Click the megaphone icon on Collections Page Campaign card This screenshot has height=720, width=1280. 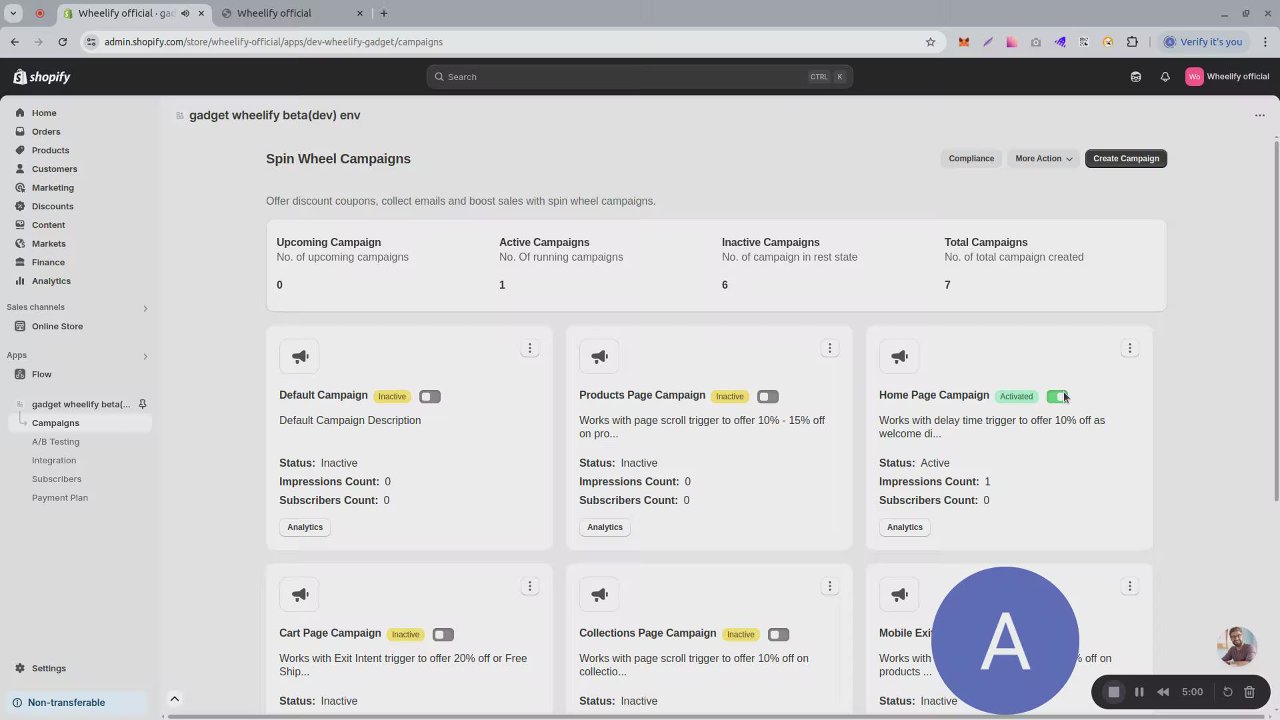(599, 594)
